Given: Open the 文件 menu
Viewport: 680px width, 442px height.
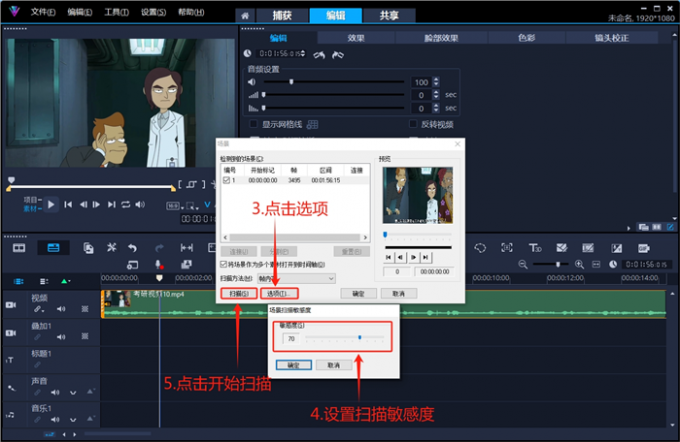Looking at the screenshot, I should point(42,12).
